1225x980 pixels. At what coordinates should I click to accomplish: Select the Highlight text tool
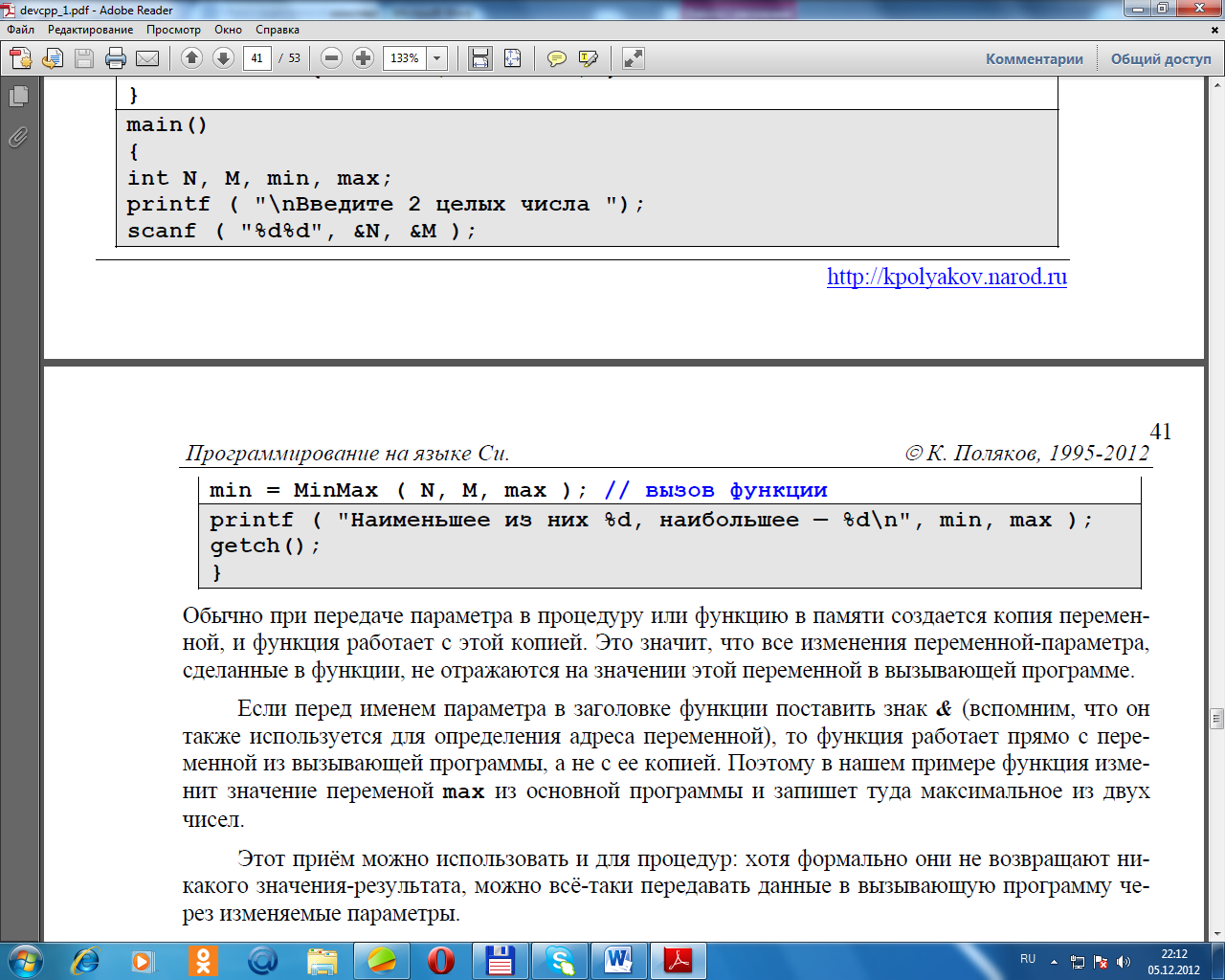(x=588, y=58)
